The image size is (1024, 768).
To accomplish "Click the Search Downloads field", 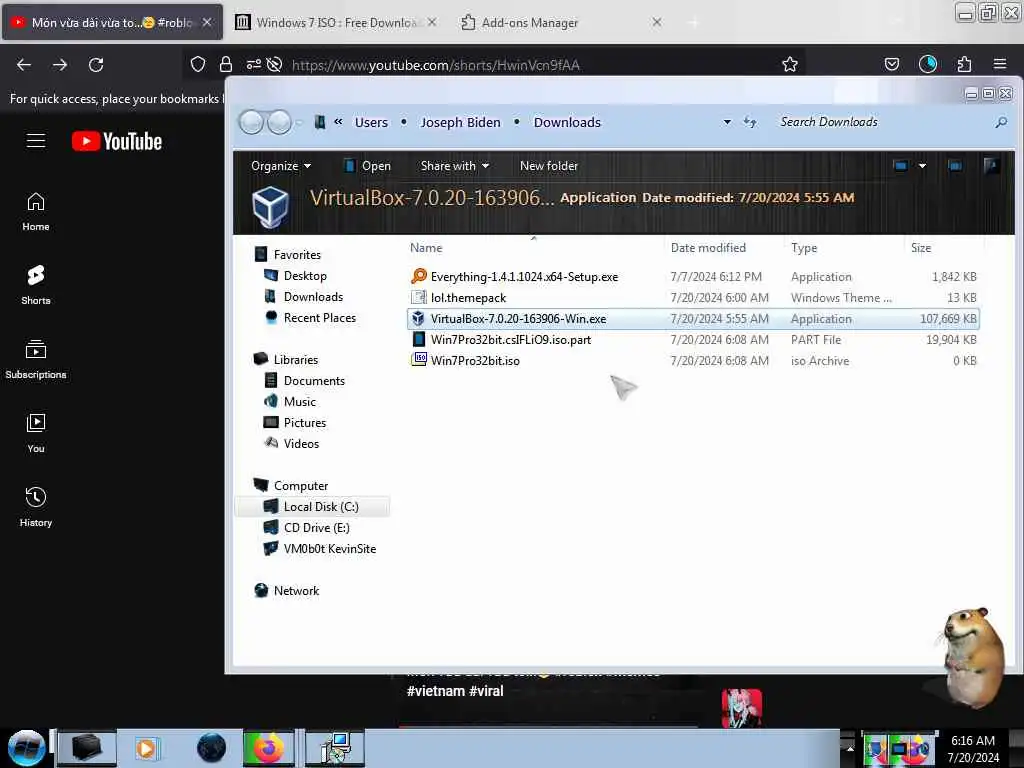I will pos(882,122).
